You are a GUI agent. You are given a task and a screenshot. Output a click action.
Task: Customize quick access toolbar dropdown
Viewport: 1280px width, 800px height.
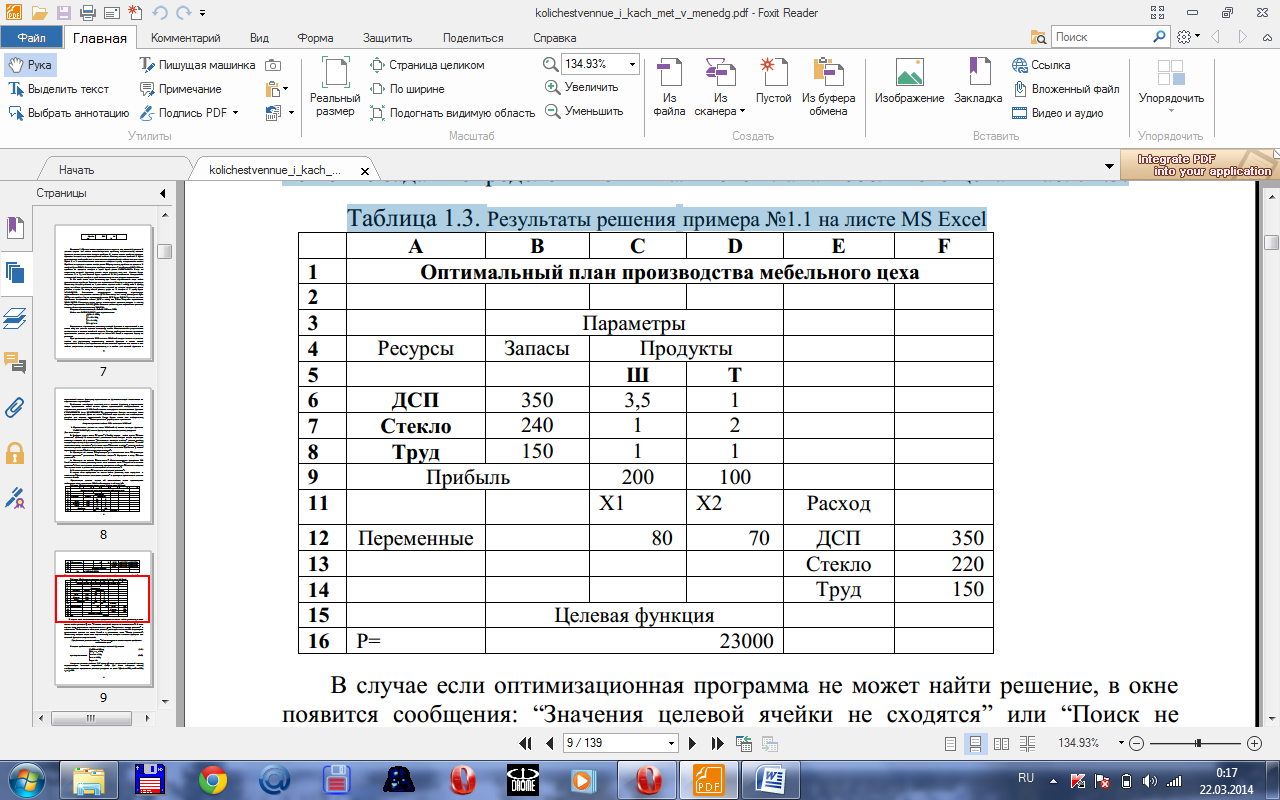click(203, 14)
